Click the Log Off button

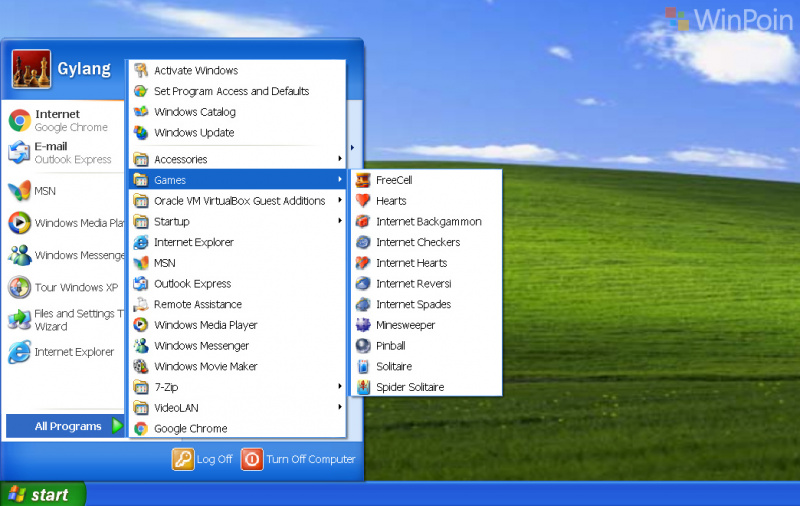pyautogui.click(x=203, y=459)
